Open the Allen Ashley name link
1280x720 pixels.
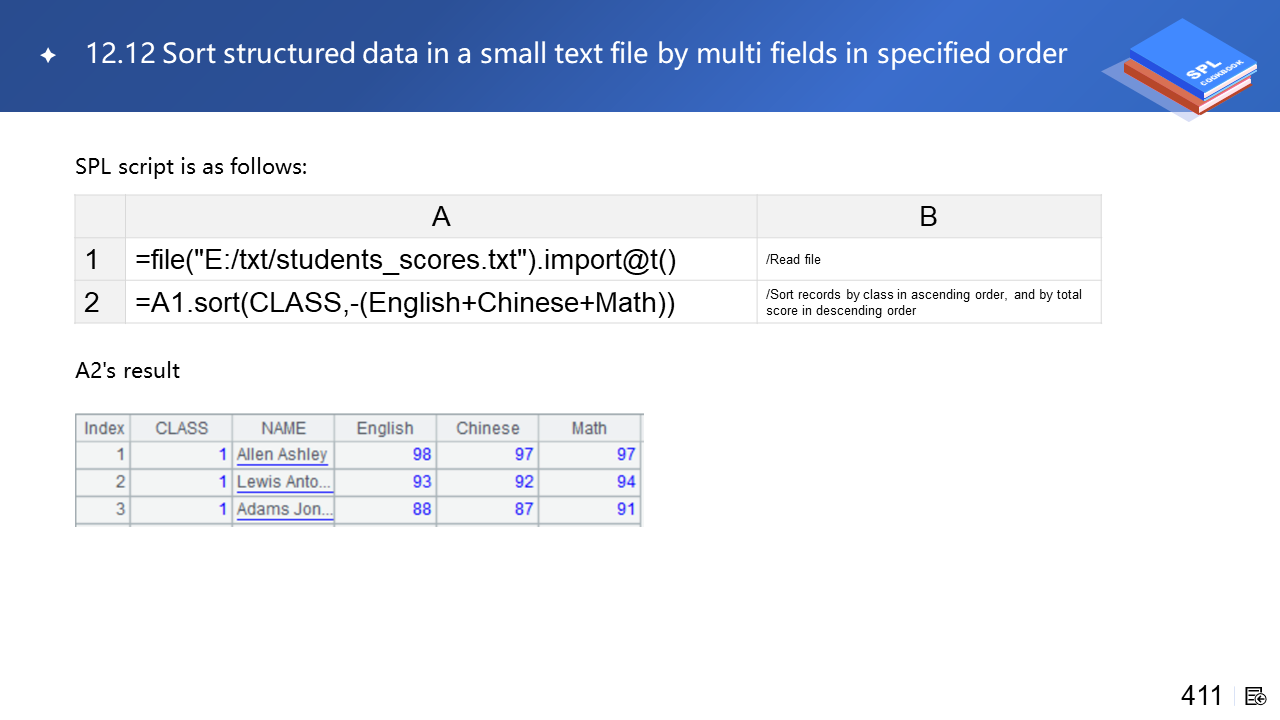click(x=282, y=455)
